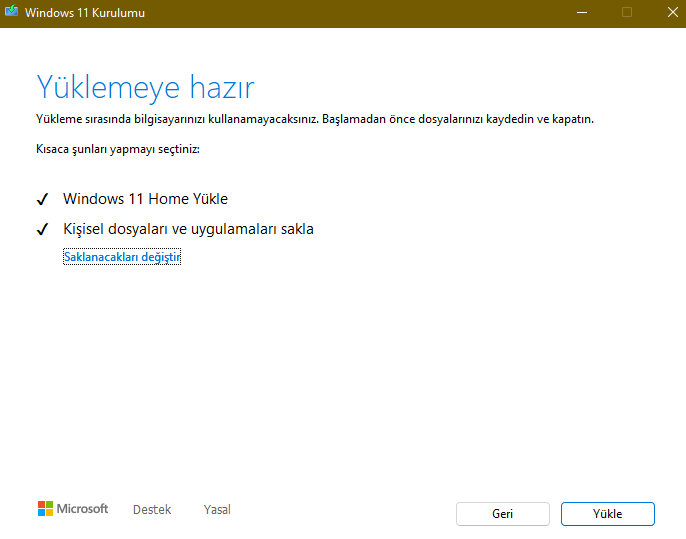Click the 'Yükleme sırasında bilgisayarınızı kullanamayacaksınız' sentence

[x=177, y=119]
